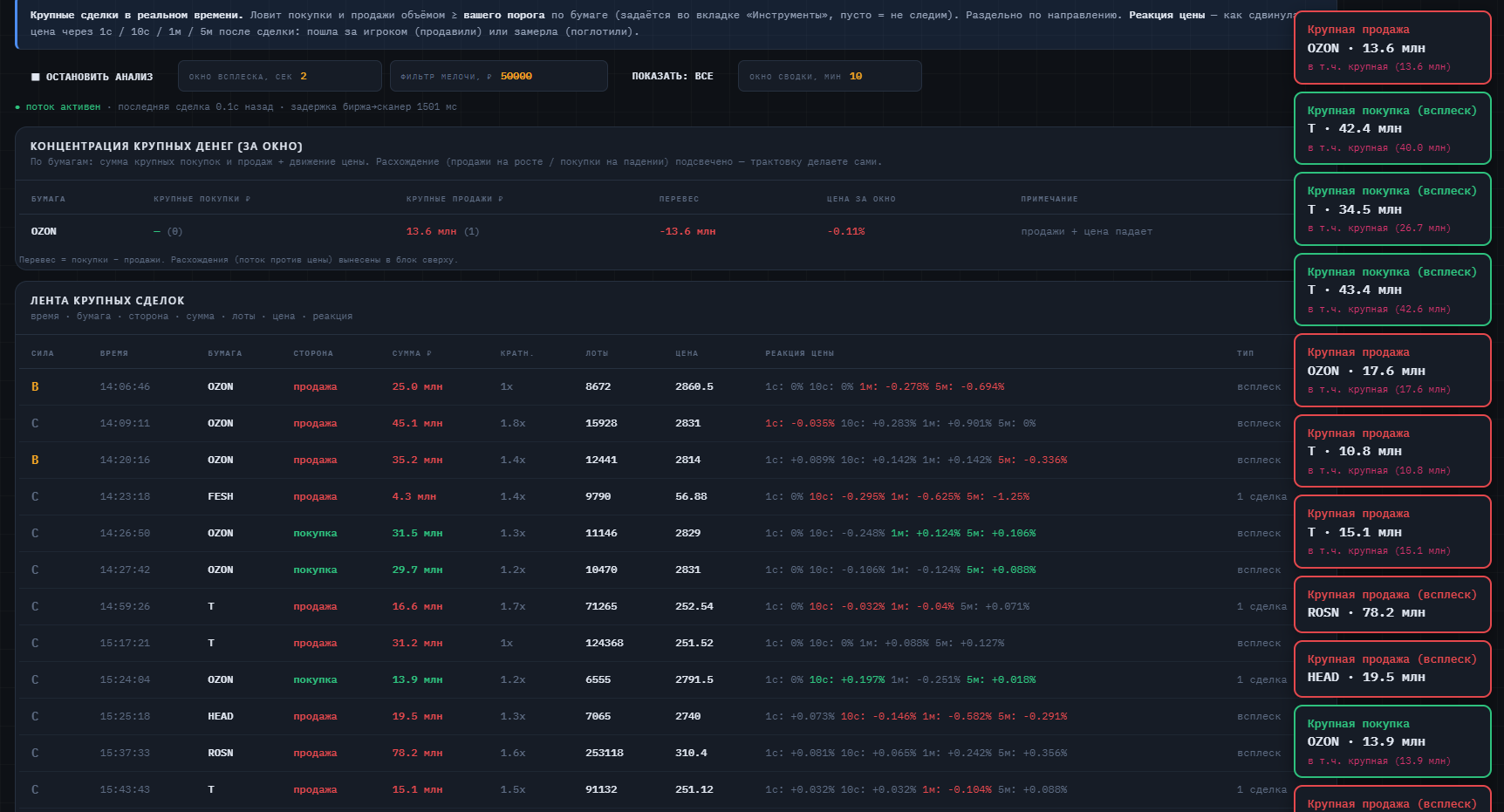The width and height of the screenshot is (1504, 812).
Task: Click the СТОРОНА column header
Action: click(x=313, y=353)
